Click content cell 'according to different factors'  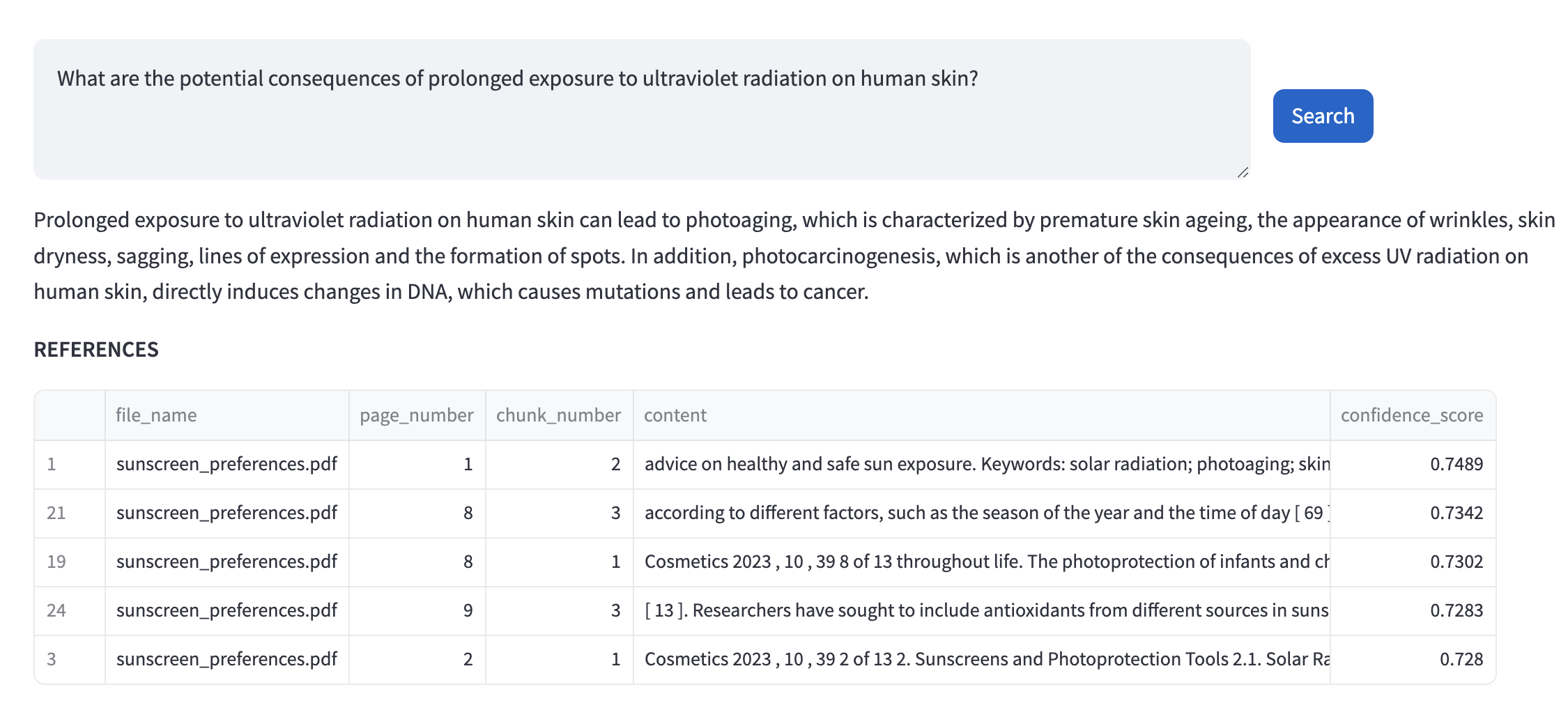[x=981, y=513]
